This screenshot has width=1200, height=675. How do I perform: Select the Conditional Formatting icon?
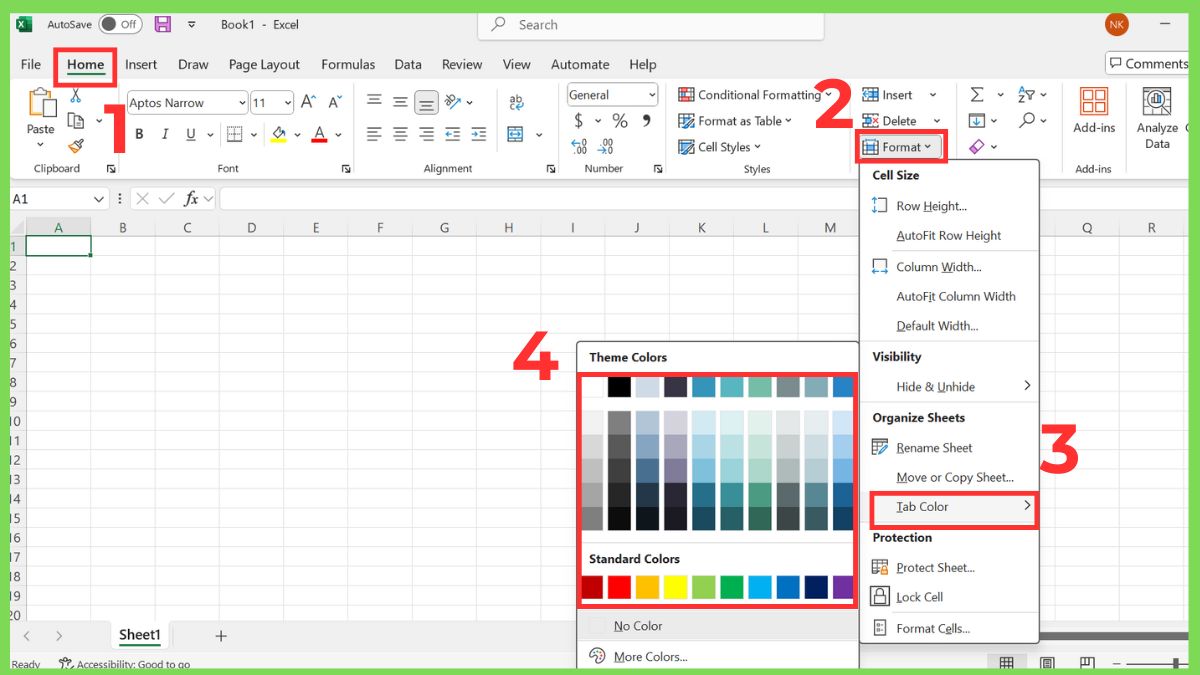tap(686, 94)
